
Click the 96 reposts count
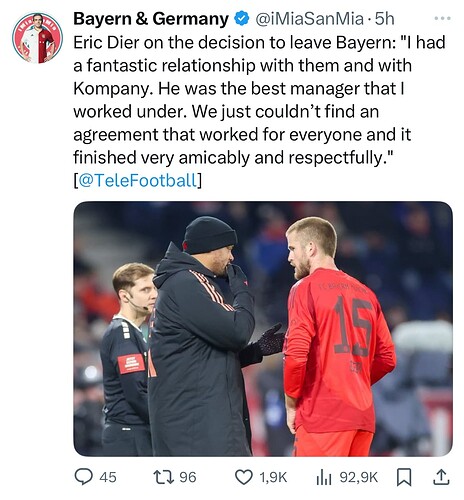188,477
